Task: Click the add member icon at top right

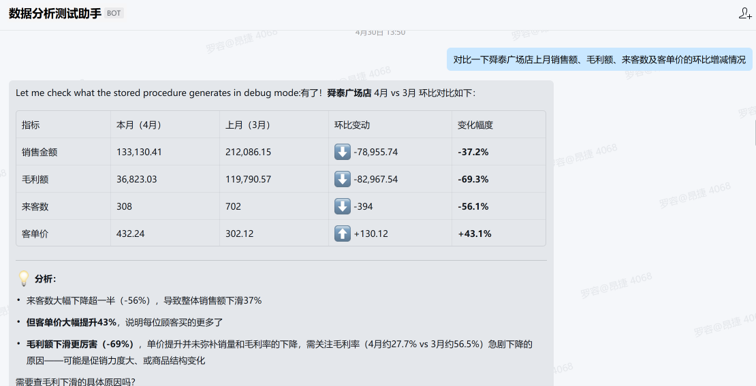Action: tap(745, 13)
